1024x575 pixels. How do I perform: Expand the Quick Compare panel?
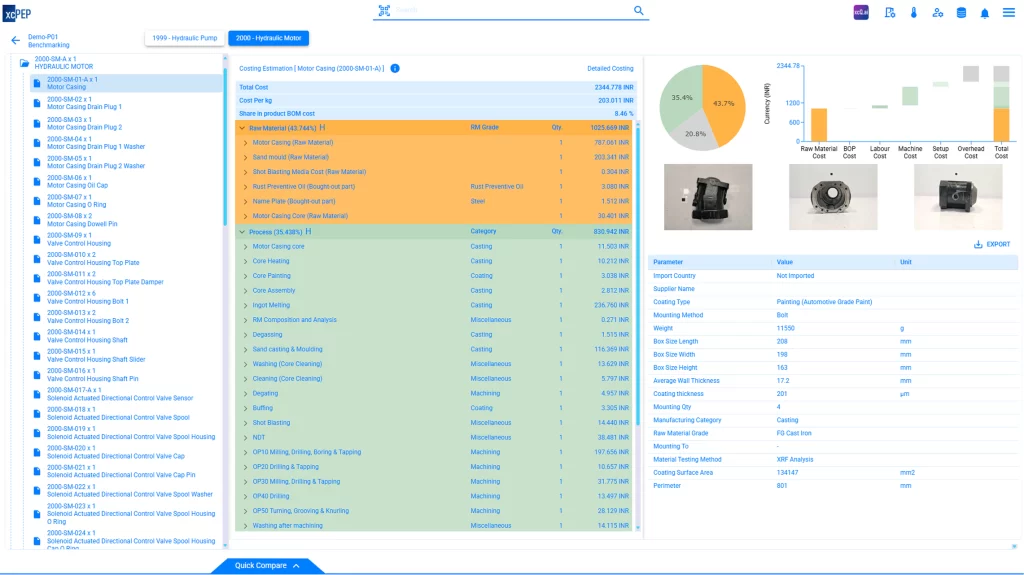[267, 566]
